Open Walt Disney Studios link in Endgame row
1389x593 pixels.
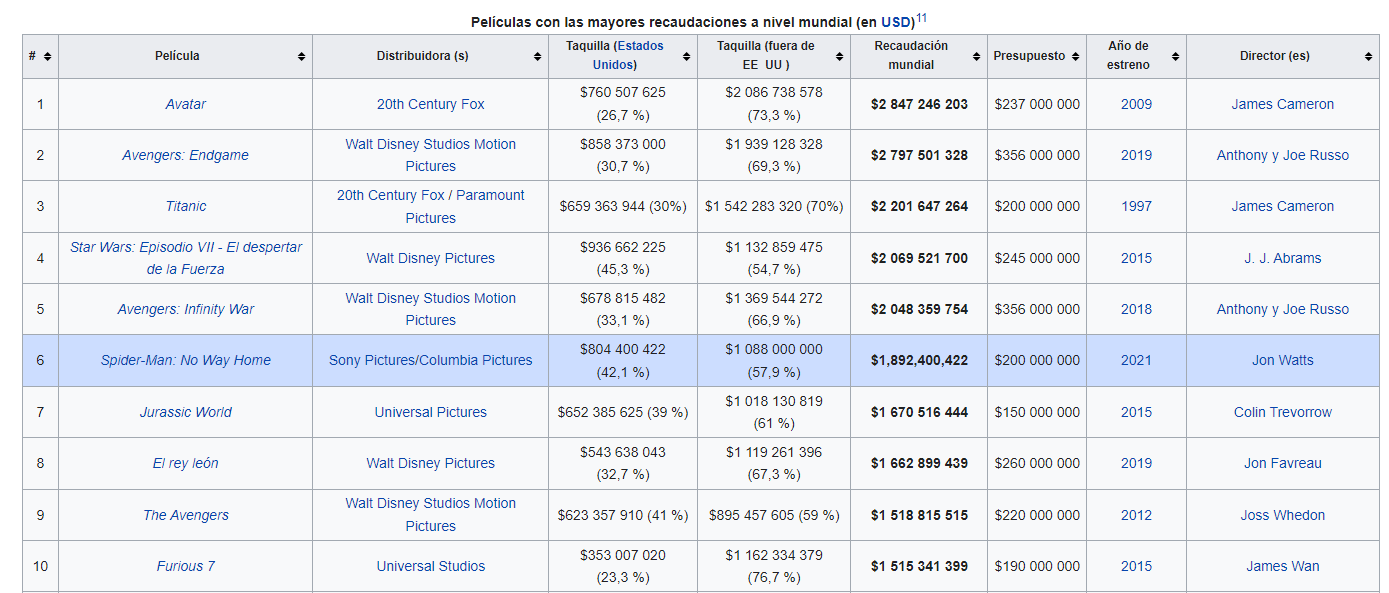click(x=431, y=155)
